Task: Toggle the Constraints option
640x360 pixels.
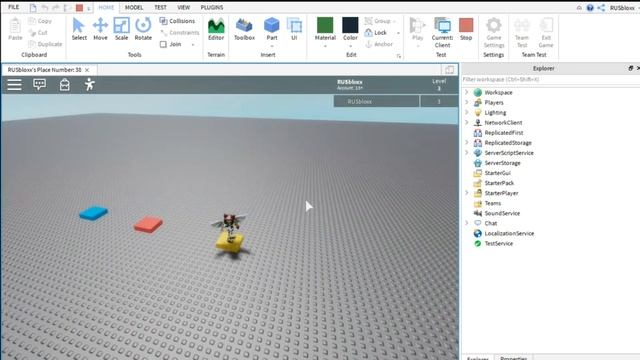Action: click(x=180, y=33)
